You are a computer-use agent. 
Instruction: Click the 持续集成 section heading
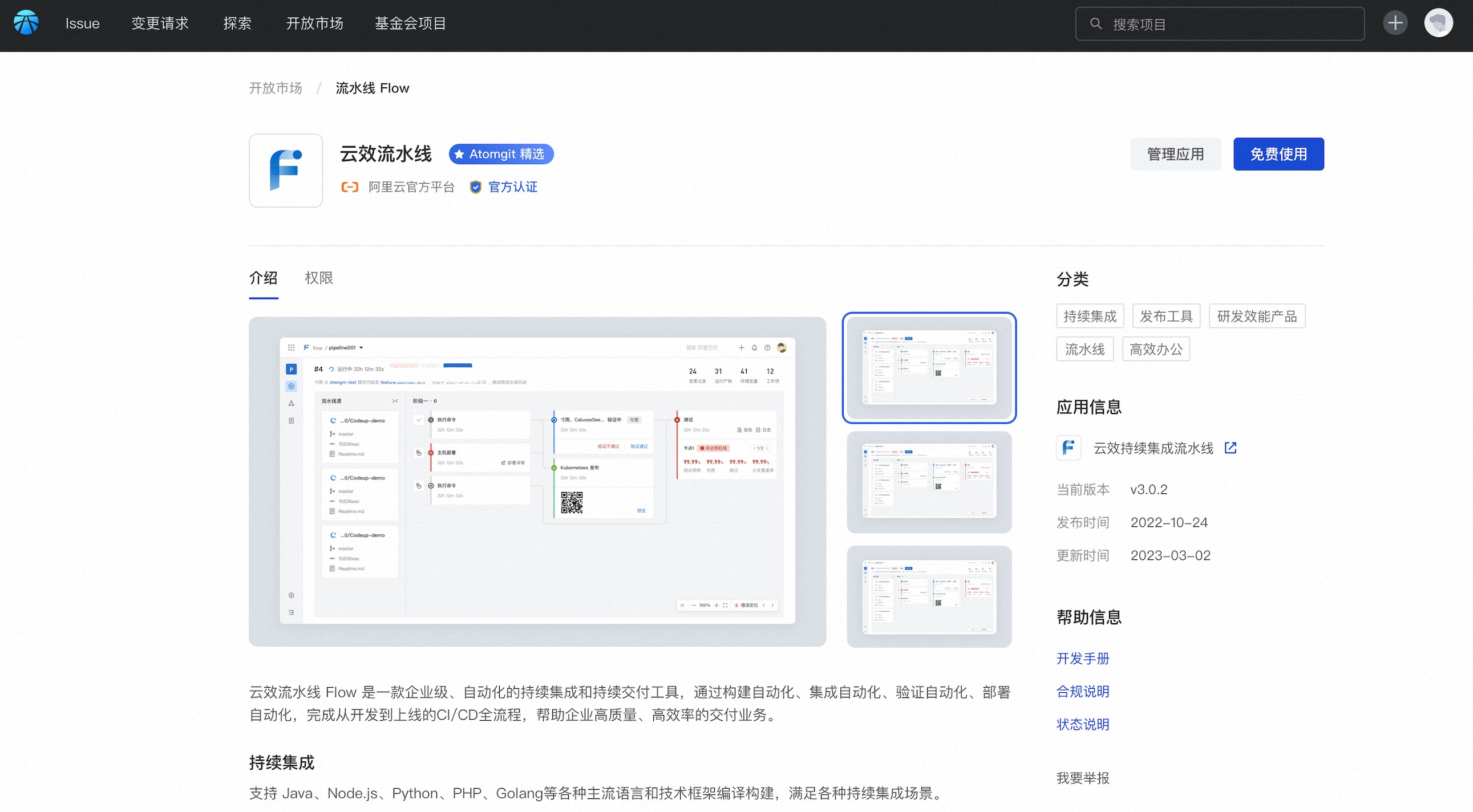[x=282, y=762]
